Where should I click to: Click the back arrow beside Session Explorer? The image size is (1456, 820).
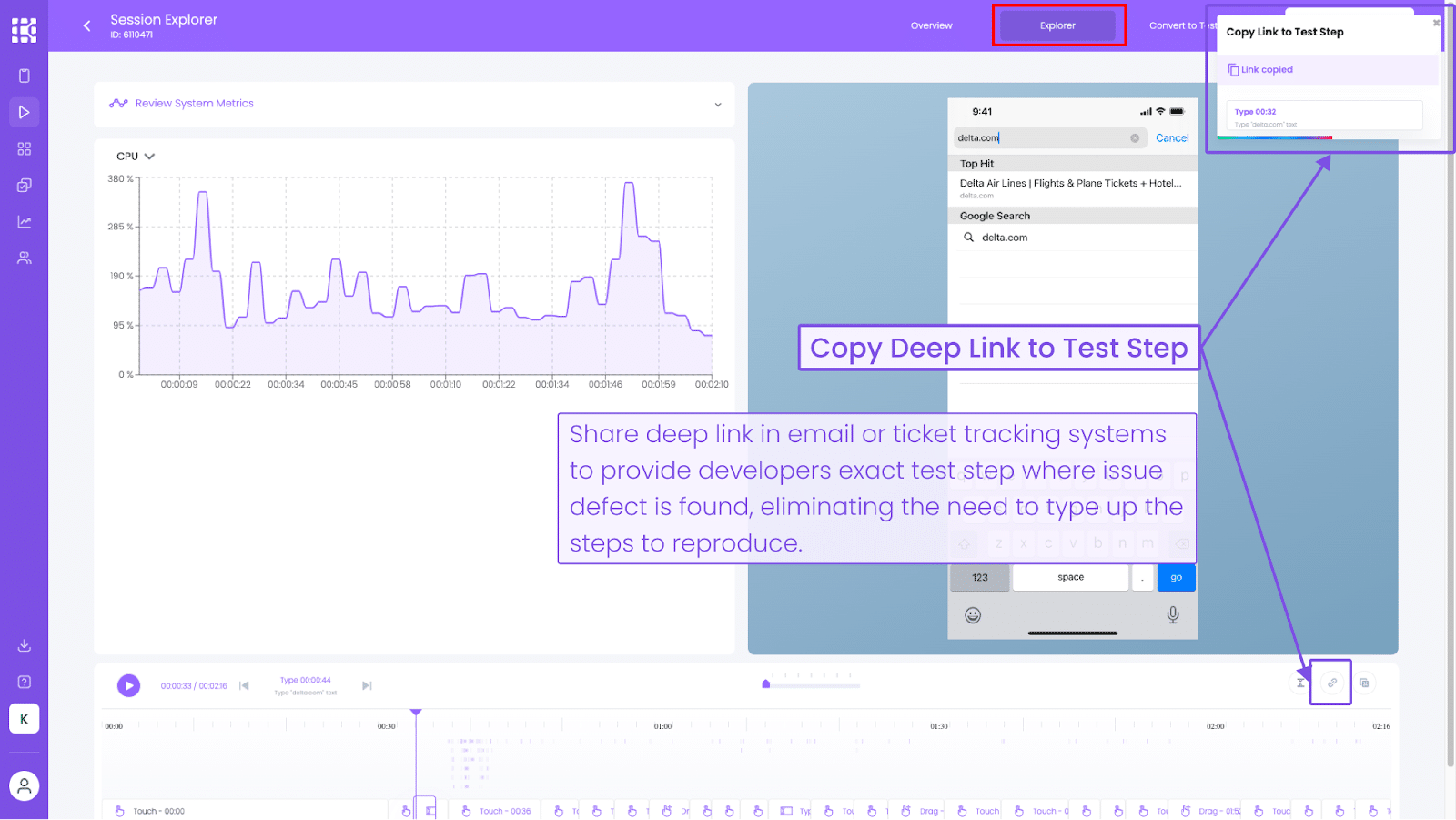point(86,25)
